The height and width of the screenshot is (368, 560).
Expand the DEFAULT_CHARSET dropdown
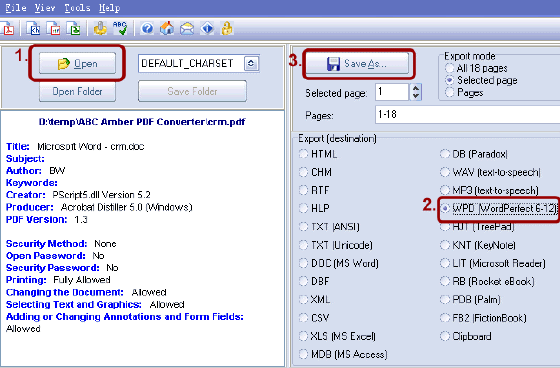[251, 64]
